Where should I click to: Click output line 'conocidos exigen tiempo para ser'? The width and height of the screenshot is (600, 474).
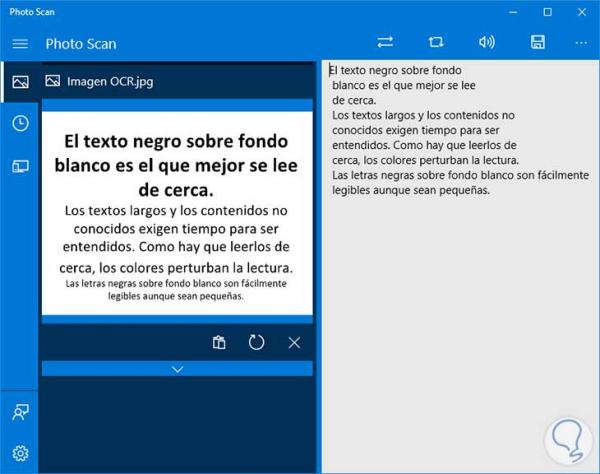click(x=416, y=130)
